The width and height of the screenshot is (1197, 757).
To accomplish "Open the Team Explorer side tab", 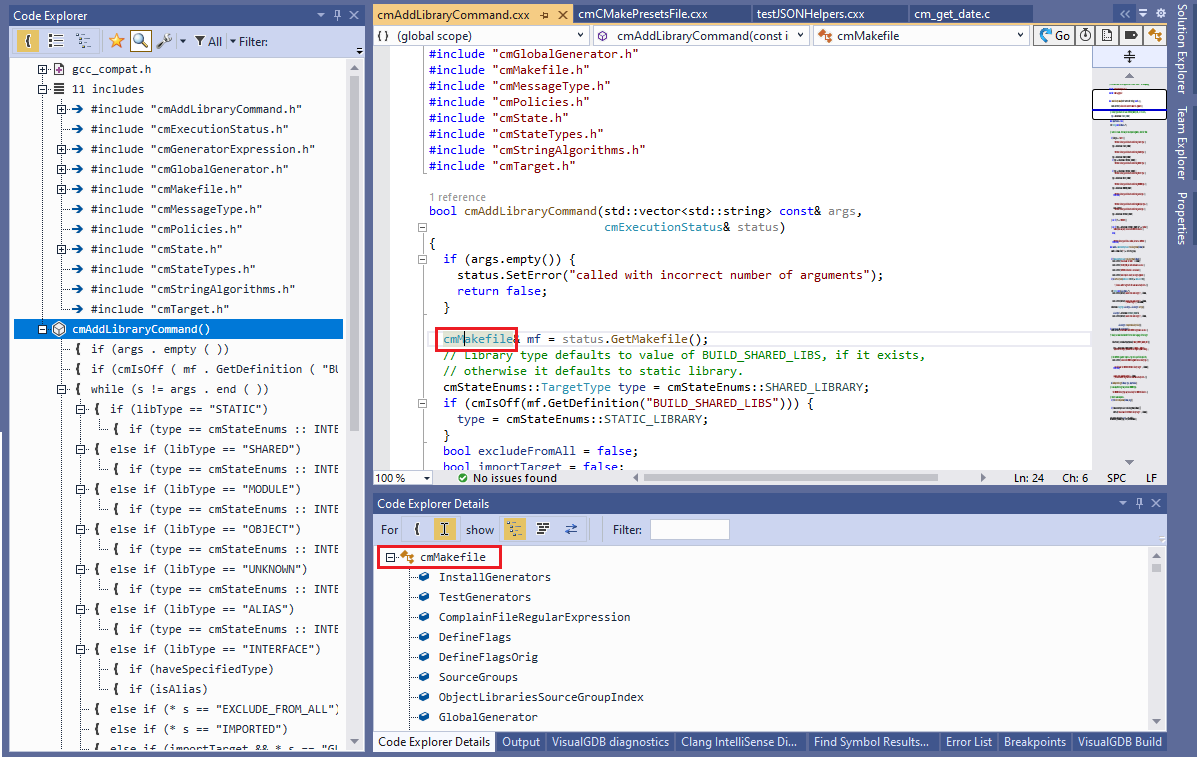I will [x=1182, y=143].
